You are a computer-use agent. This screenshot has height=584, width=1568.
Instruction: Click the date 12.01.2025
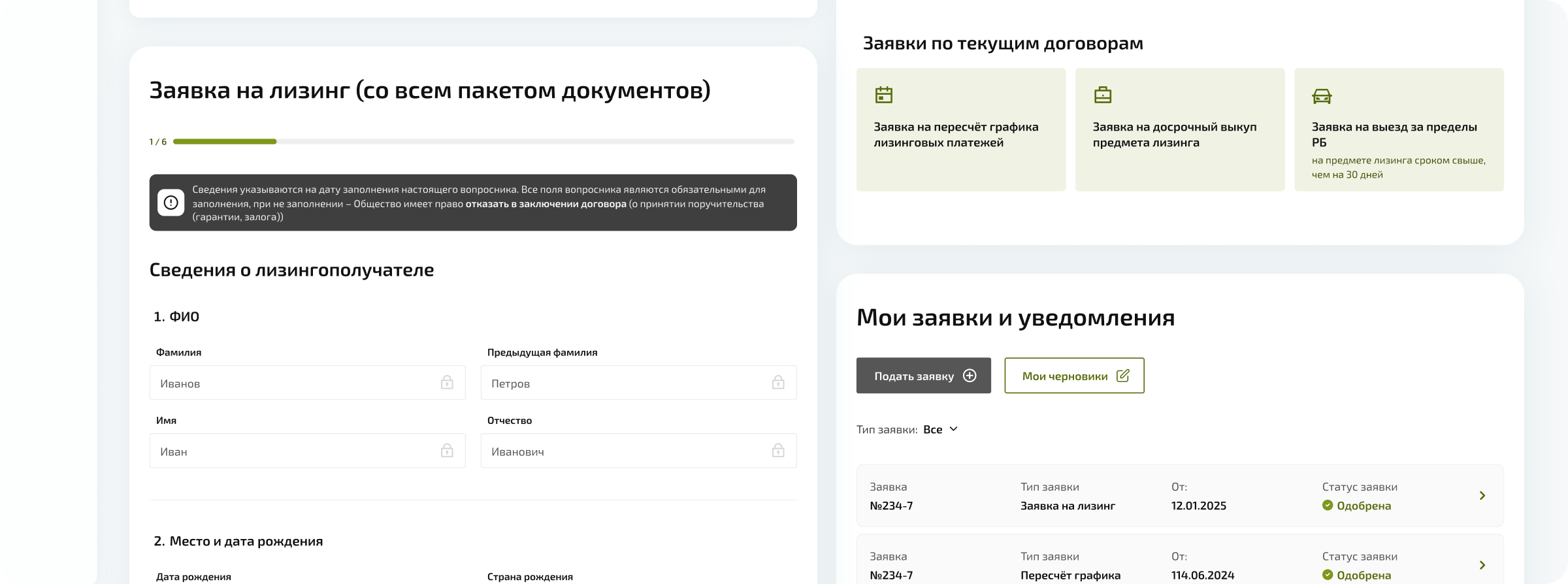(x=1198, y=506)
